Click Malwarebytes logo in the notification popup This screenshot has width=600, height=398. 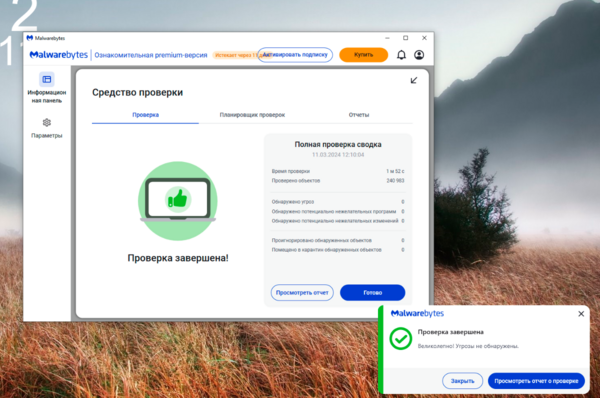click(x=417, y=314)
